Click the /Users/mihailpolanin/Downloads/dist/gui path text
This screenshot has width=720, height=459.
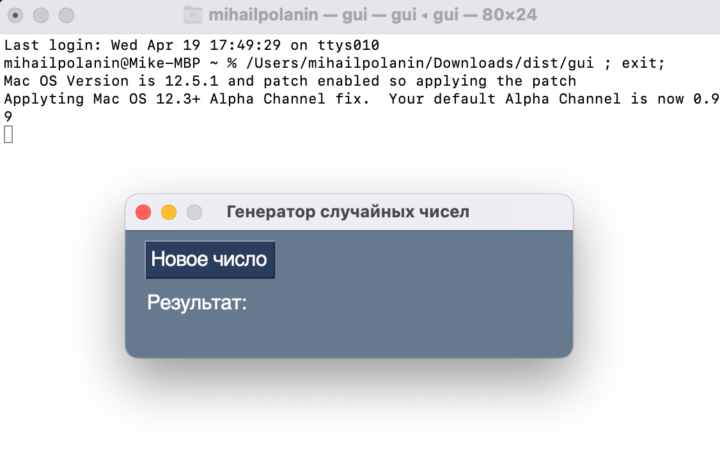tap(420, 63)
